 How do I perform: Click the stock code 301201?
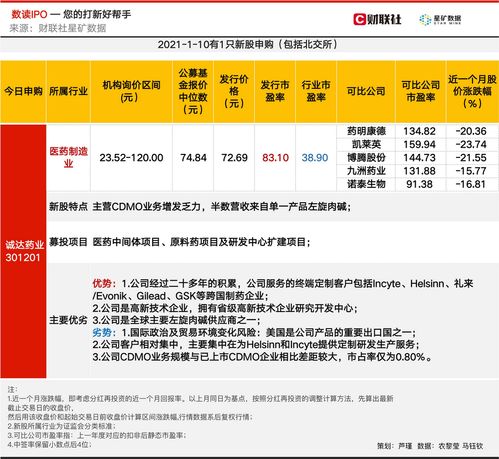(x=23, y=257)
